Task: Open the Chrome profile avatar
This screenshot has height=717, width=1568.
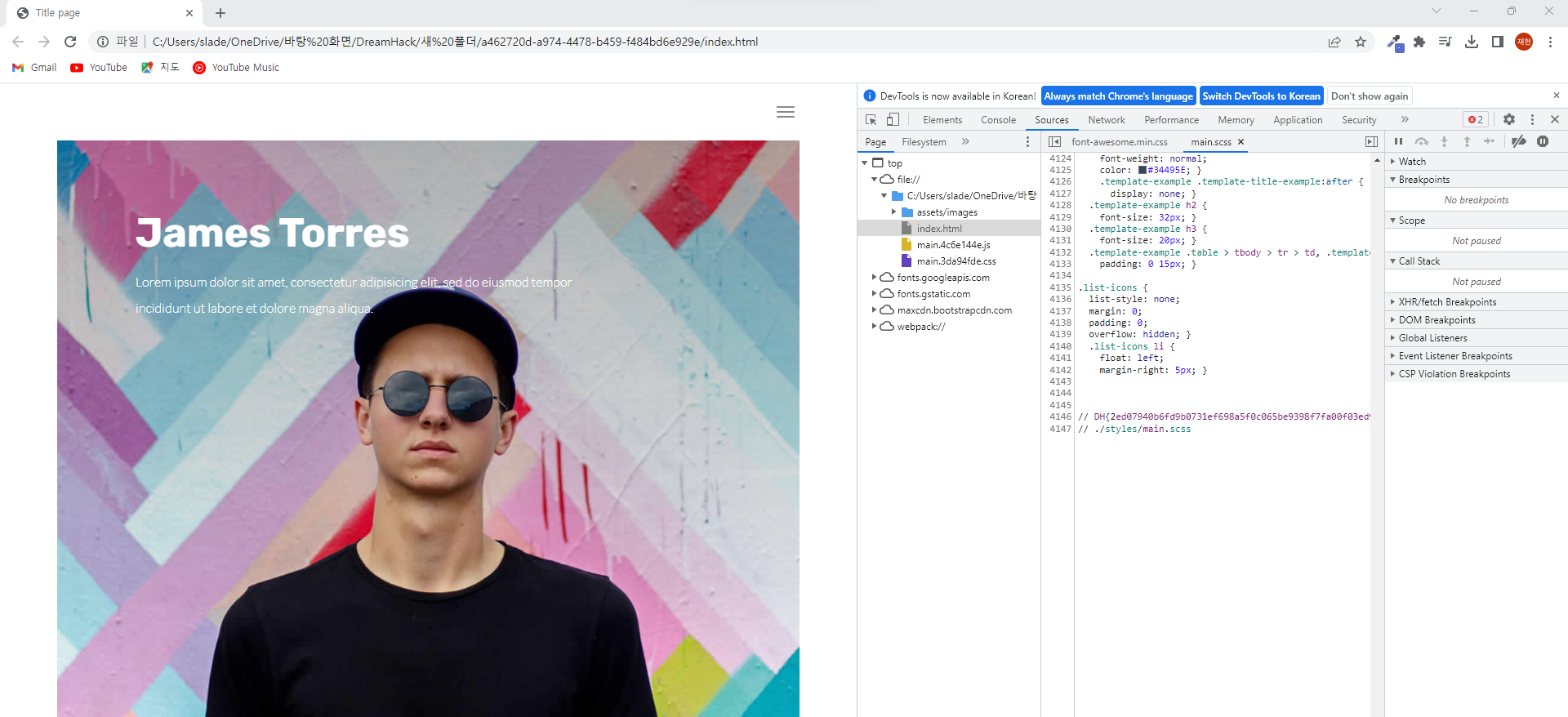Action: (x=1524, y=42)
